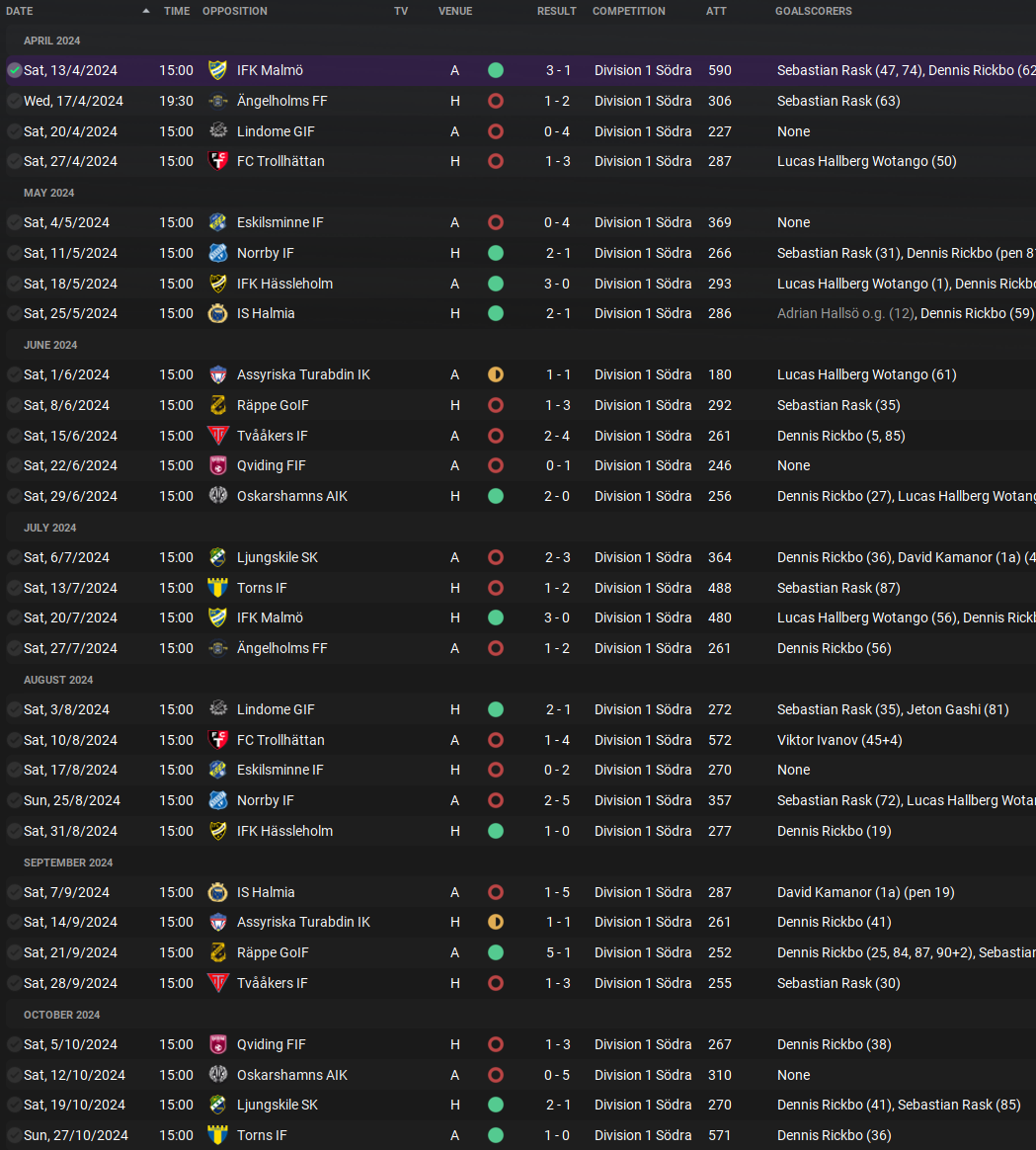Open Division 1 Södra link on 5/10/2024 row
Screen dimensions: 1036x1150
643,1044
